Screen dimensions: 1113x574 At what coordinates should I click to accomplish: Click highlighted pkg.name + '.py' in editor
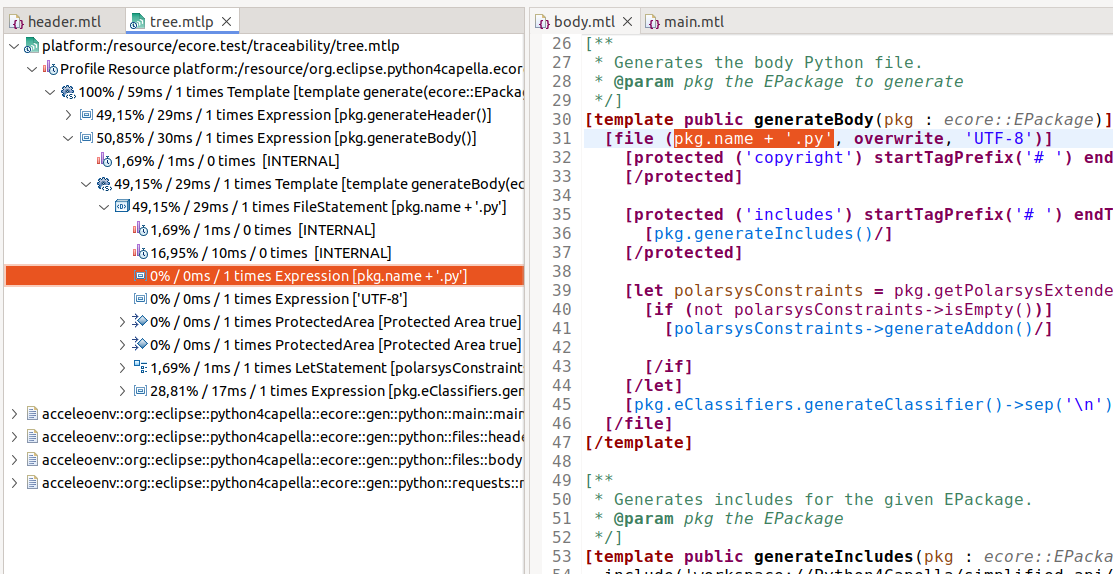(x=754, y=138)
